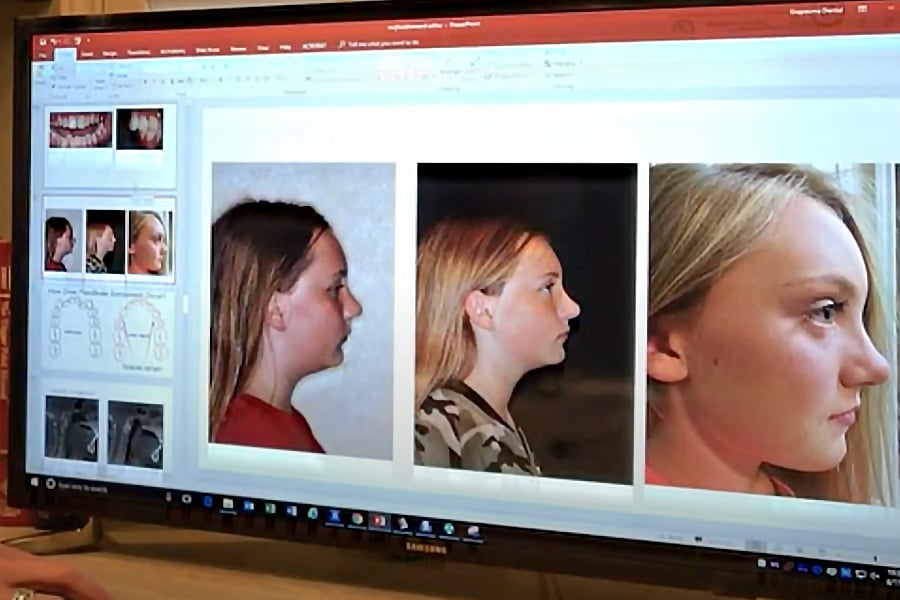Click the Save icon in Quick Access Toolbar
Screen dimensions: 900x600
[x=42, y=41]
